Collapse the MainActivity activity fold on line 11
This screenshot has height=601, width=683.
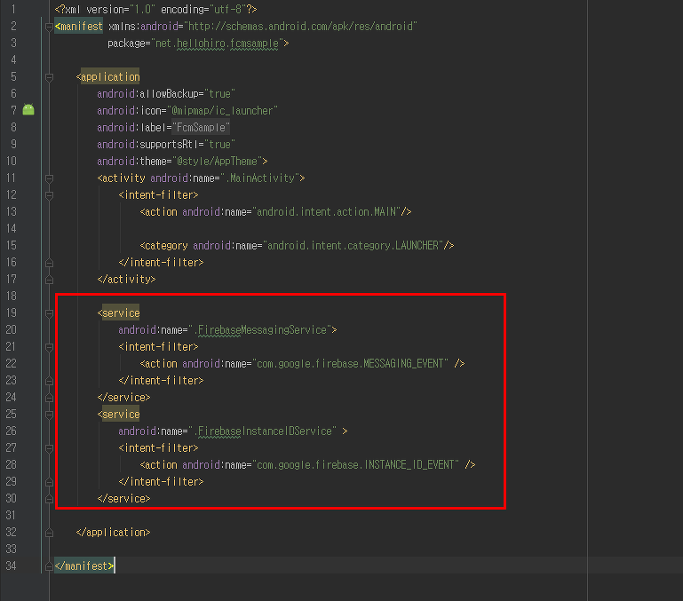coord(49,179)
